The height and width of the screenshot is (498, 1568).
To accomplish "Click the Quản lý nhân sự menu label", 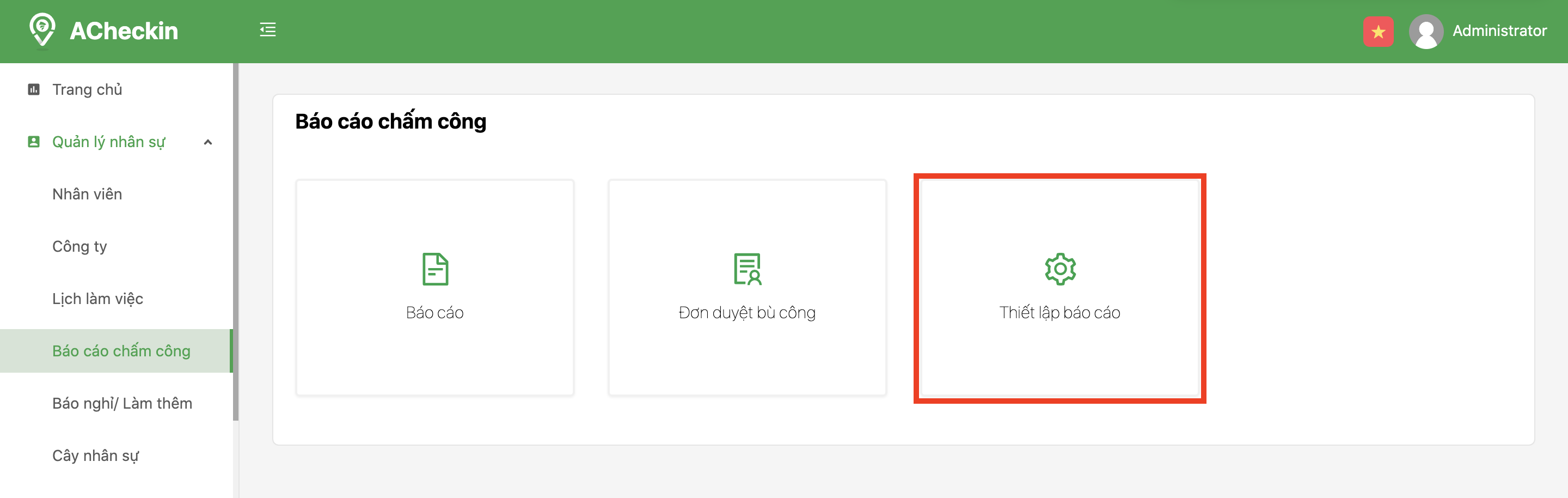I will (108, 142).
